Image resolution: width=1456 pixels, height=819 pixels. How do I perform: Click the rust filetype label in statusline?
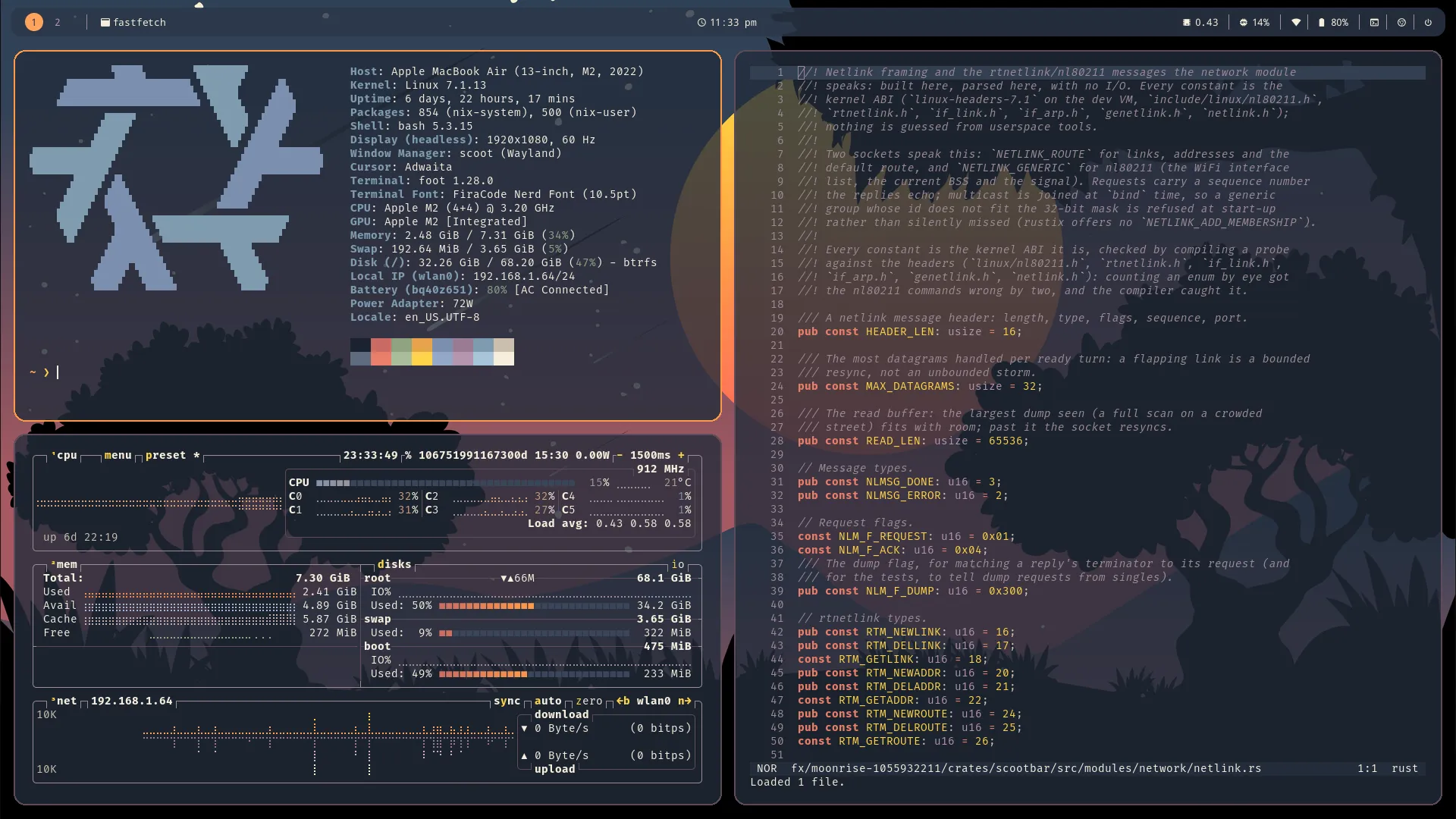click(x=1404, y=768)
